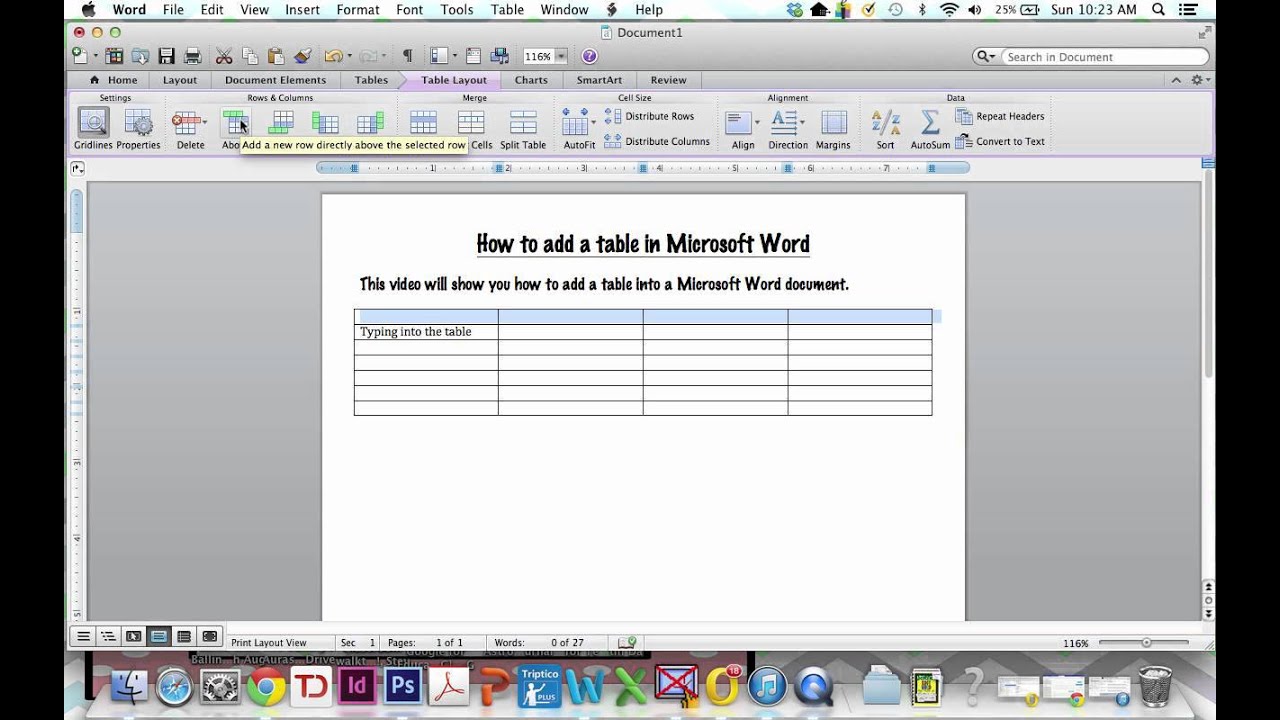Switch to Full Screen view
Viewport: 1280px width, 720px height.
coord(209,636)
